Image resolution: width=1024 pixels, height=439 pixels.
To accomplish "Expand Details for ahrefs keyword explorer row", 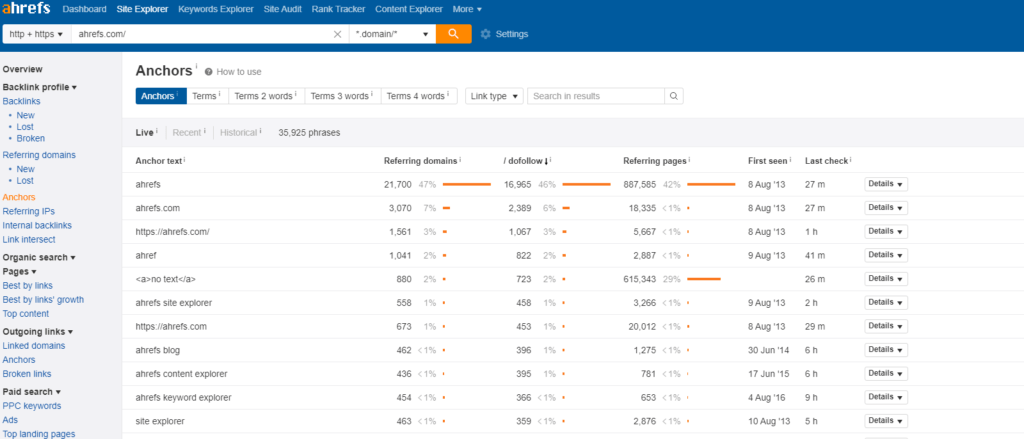I will pyautogui.click(x=886, y=397).
